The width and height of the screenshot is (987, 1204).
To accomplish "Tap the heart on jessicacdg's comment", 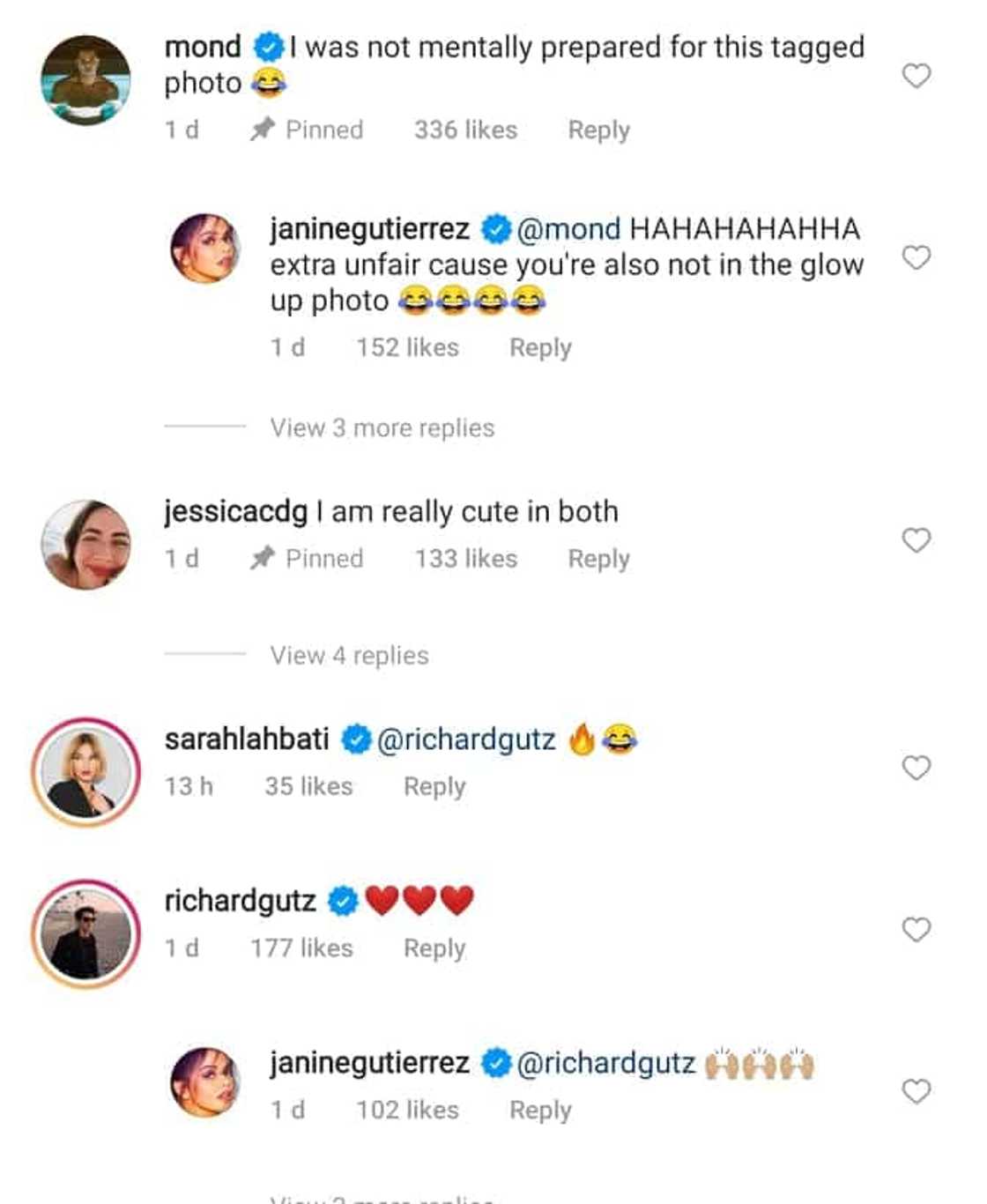I will 916,540.
